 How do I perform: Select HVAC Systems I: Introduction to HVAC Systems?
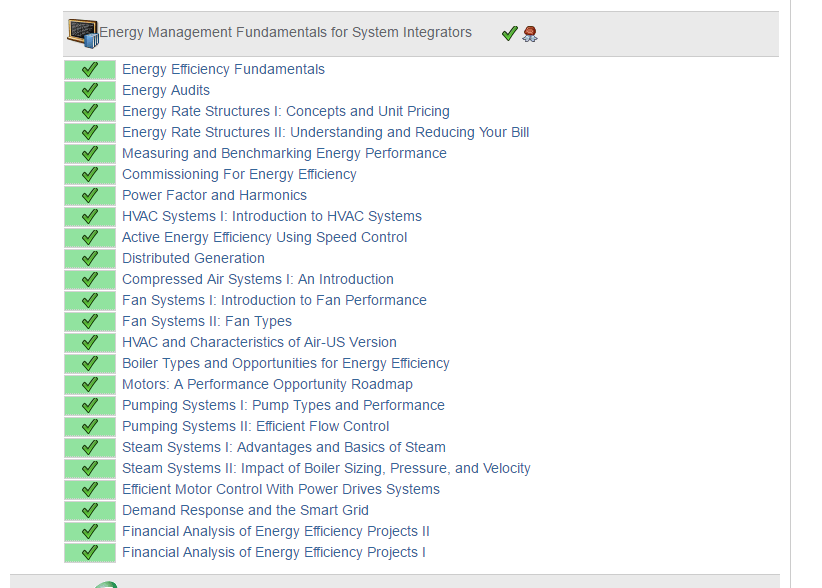pos(272,217)
